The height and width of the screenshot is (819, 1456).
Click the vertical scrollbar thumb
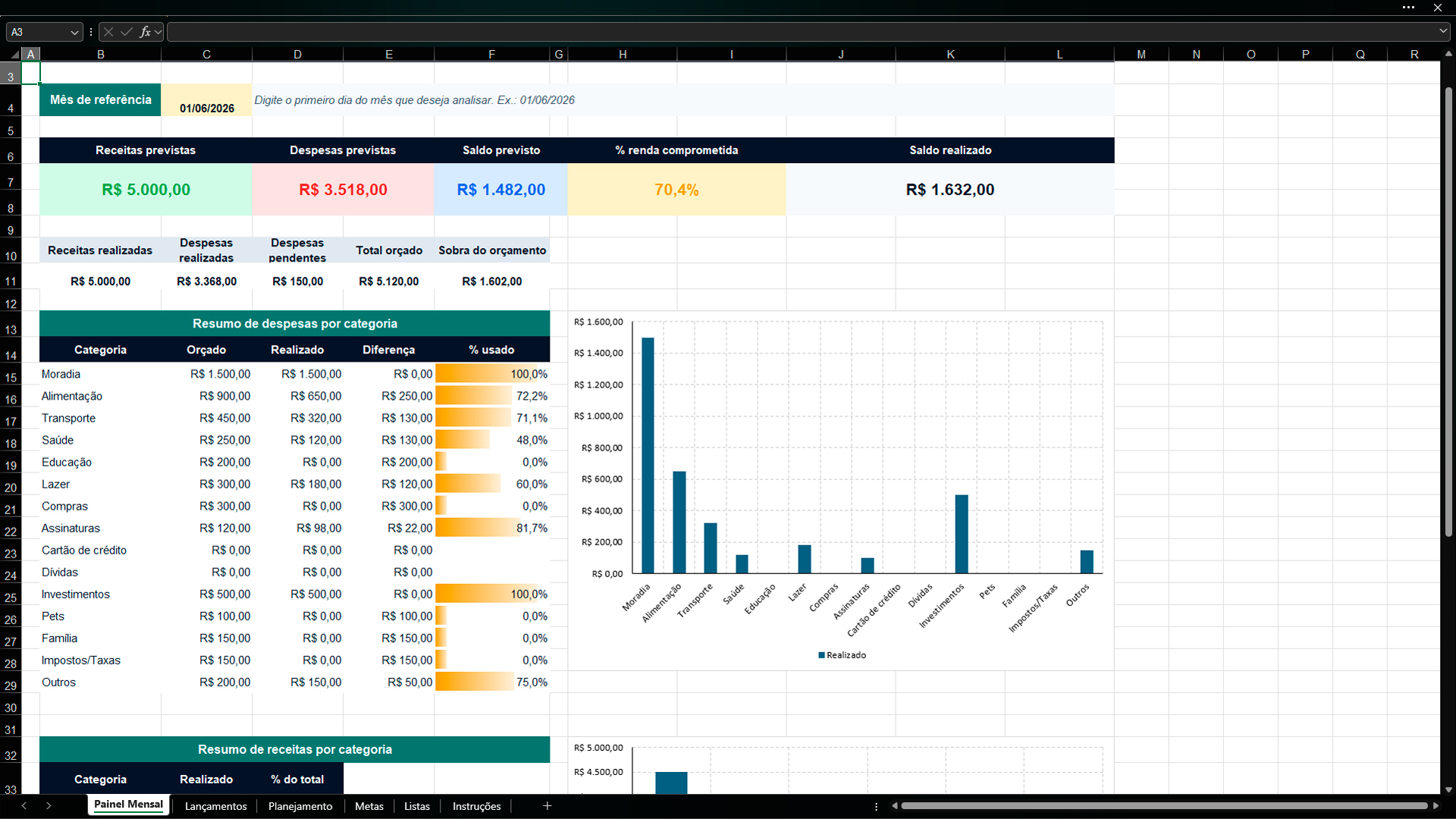pyautogui.click(x=1448, y=311)
